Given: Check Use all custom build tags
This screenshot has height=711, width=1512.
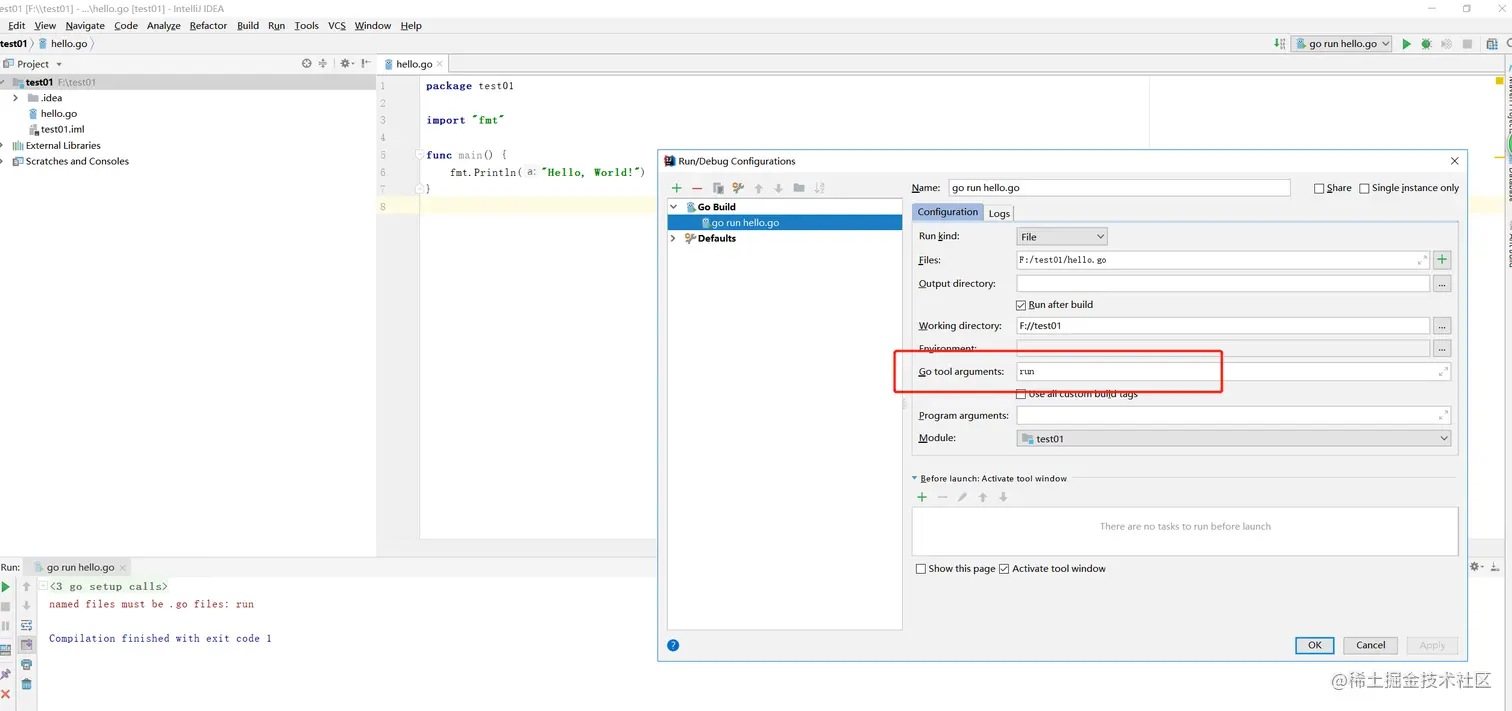Looking at the screenshot, I should [1076, 394].
